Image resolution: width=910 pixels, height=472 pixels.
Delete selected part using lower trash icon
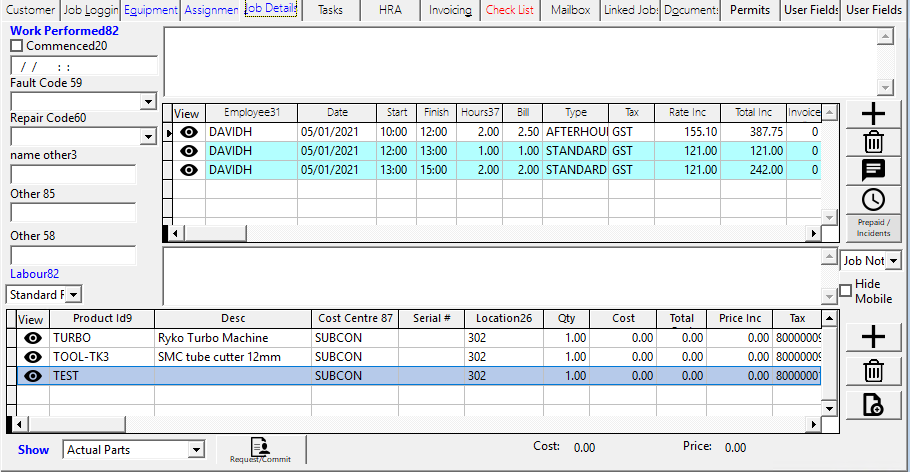[873, 371]
